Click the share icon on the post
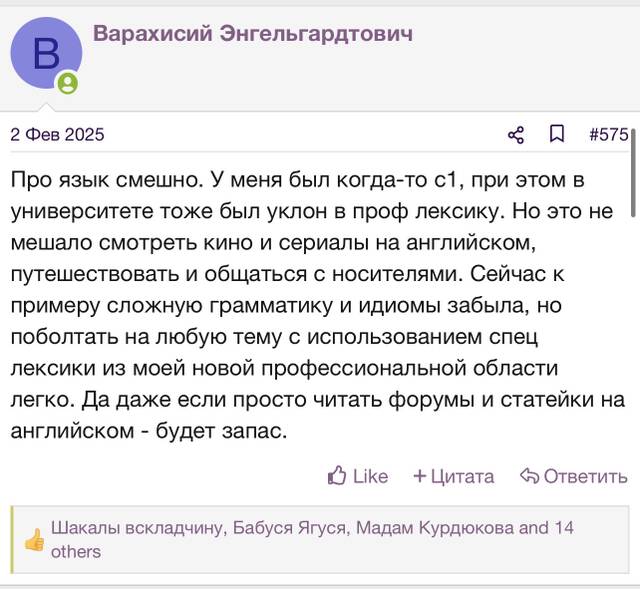640x589 pixels. pyautogui.click(x=516, y=135)
